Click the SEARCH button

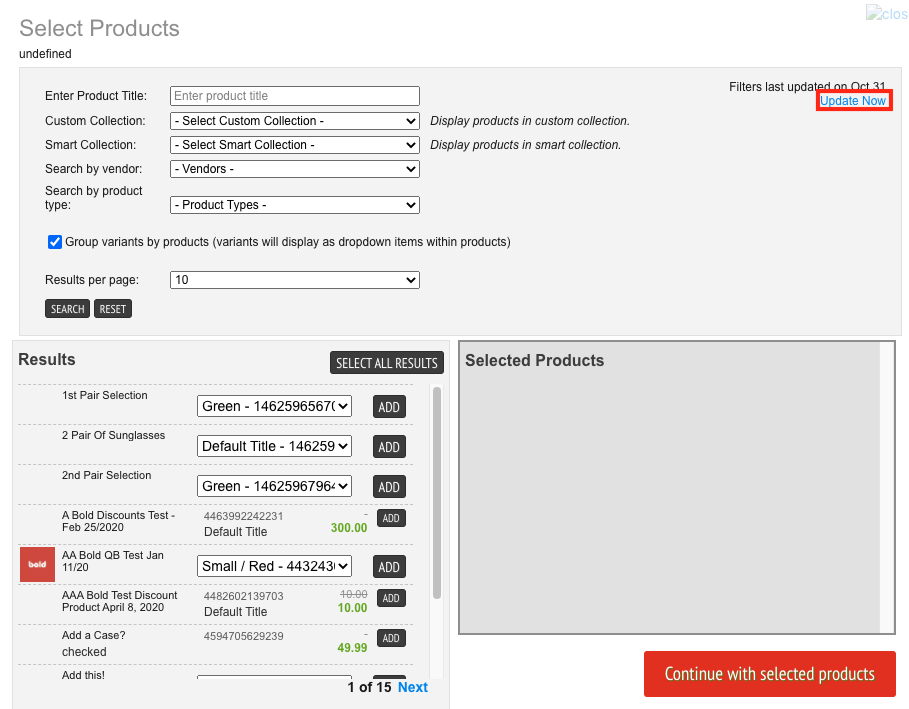[67, 309]
